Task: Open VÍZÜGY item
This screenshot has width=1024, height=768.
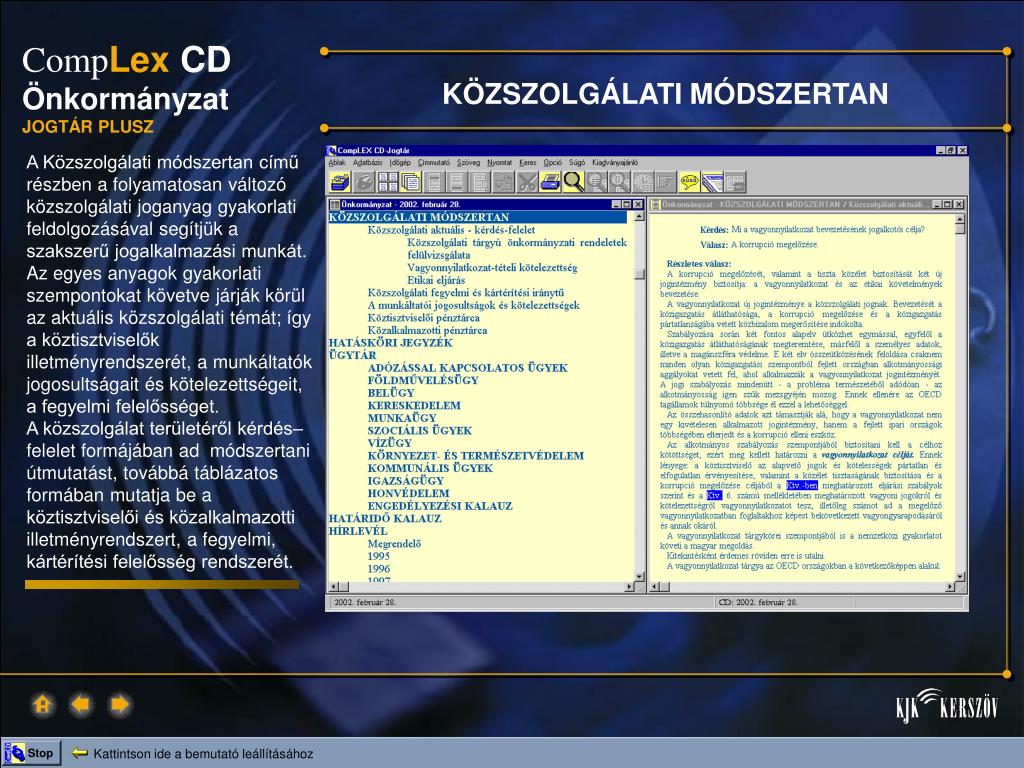Action: 389,443
